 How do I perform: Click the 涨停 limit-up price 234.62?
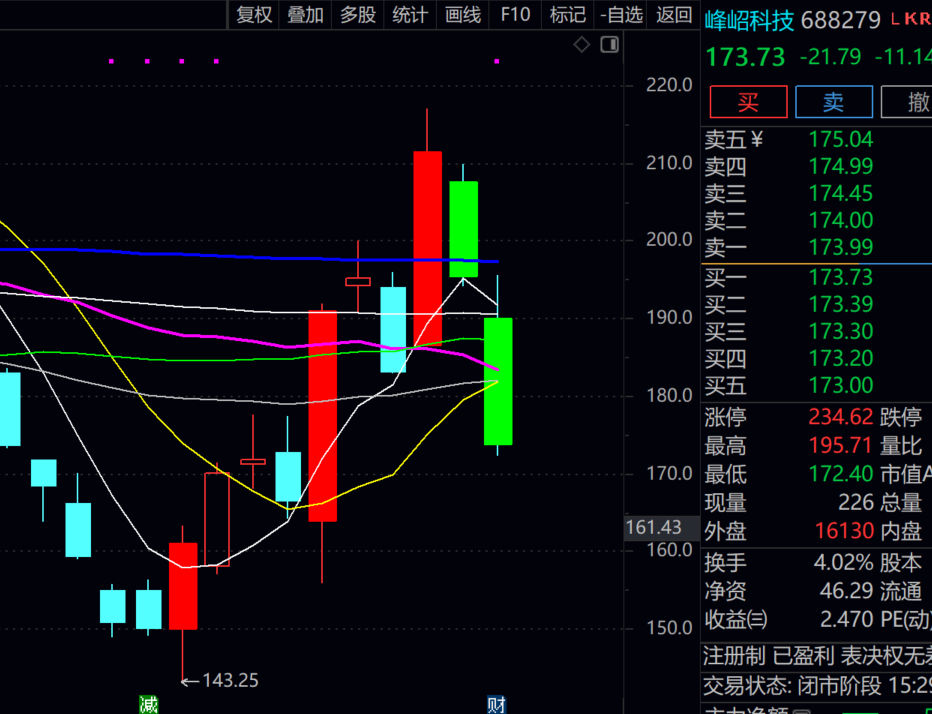(x=840, y=417)
